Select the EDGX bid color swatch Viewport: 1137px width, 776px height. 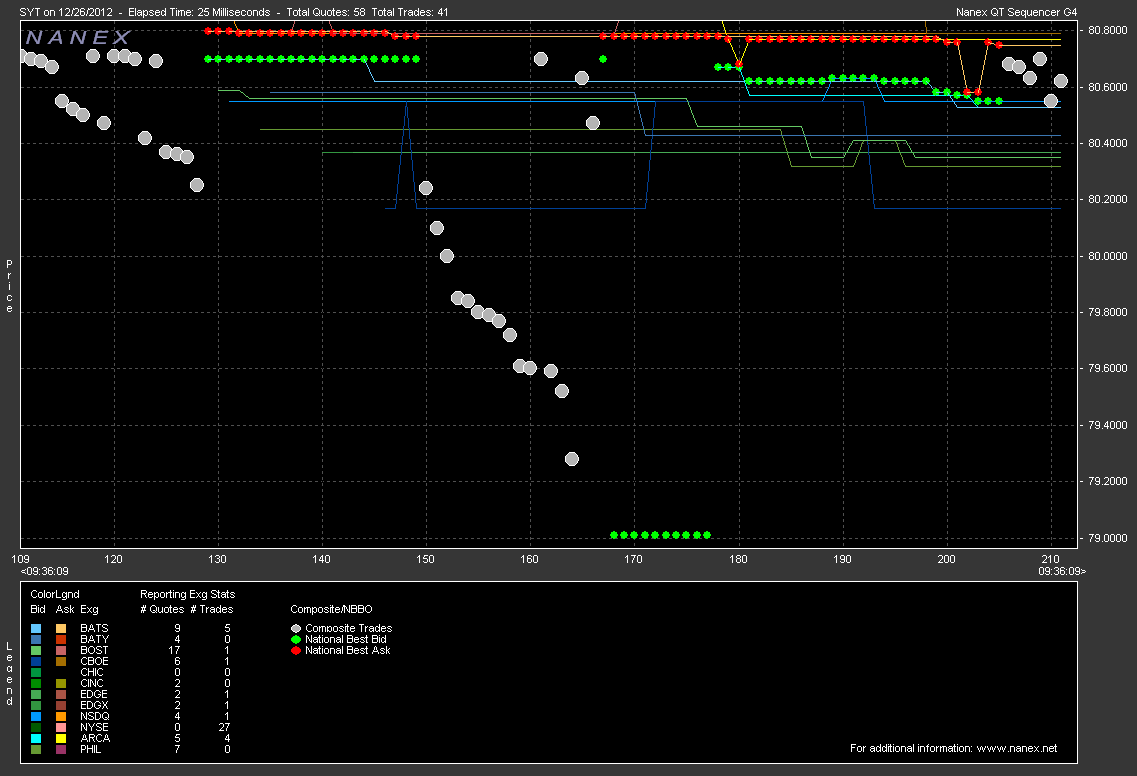pos(36,706)
